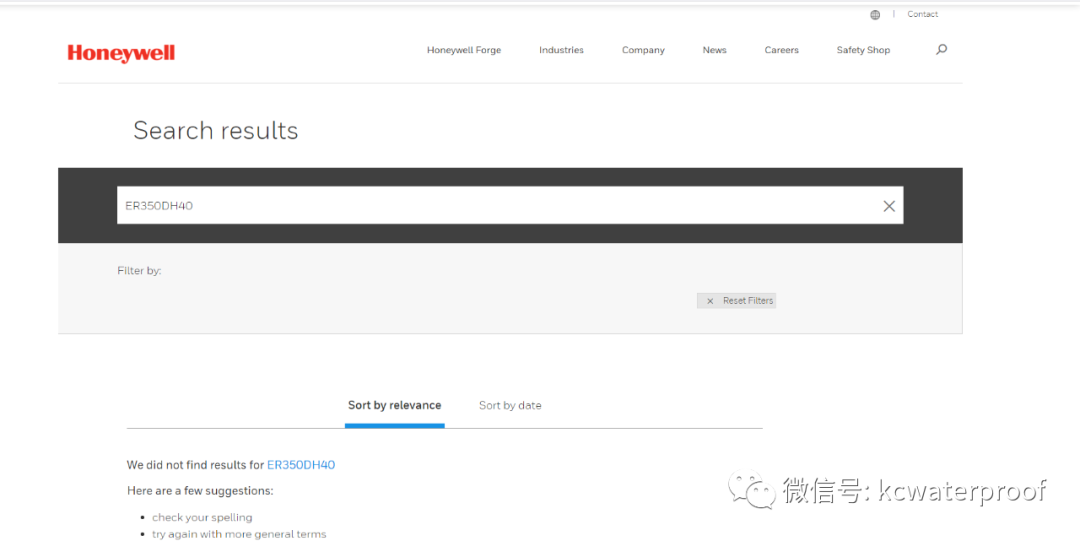Image resolution: width=1080 pixels, height=541 pixels.
Task: Click the 'check your spelling' suggestion
Action: point(202,518)
